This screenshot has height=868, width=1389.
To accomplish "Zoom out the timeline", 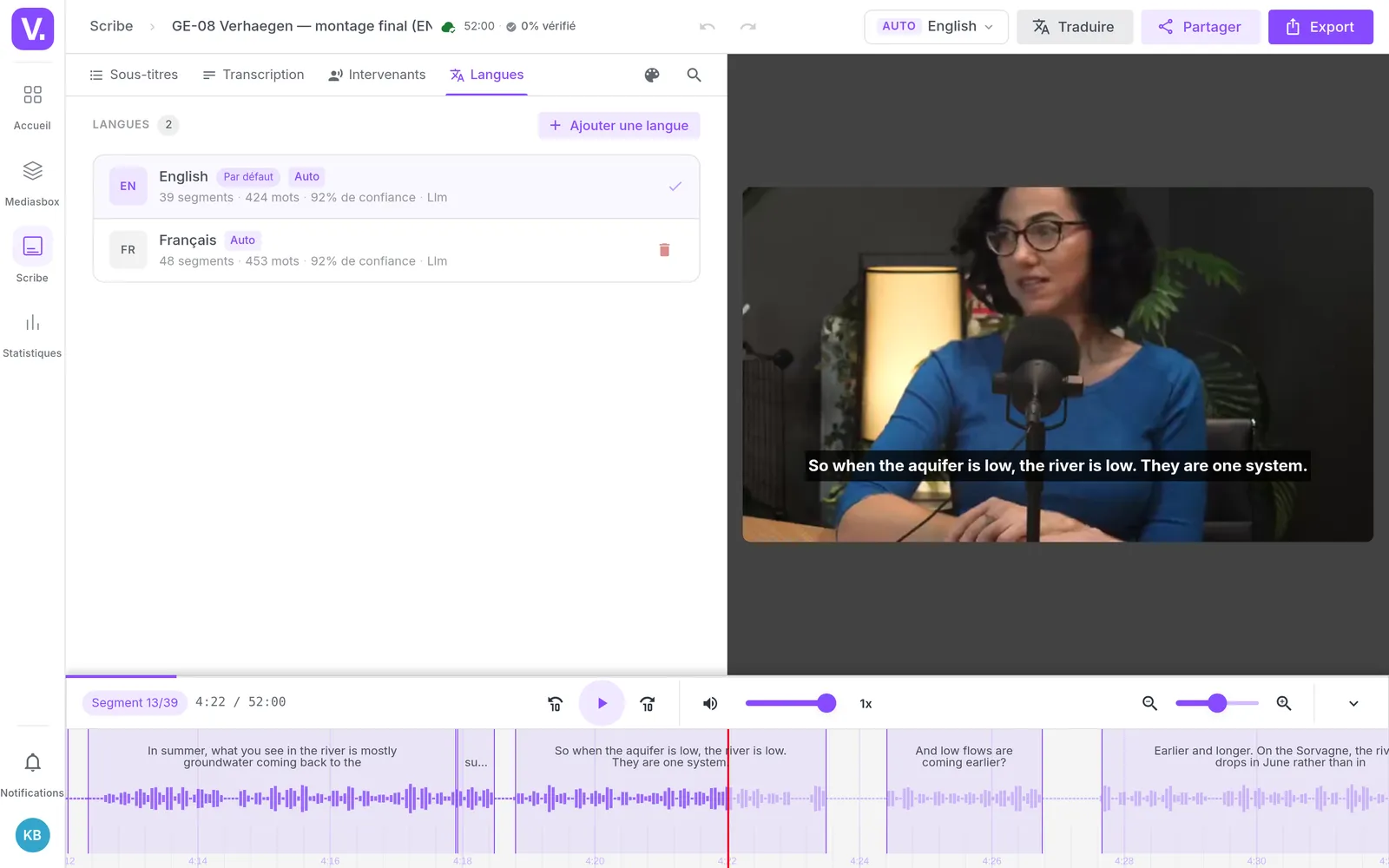I will [1149, 703].
